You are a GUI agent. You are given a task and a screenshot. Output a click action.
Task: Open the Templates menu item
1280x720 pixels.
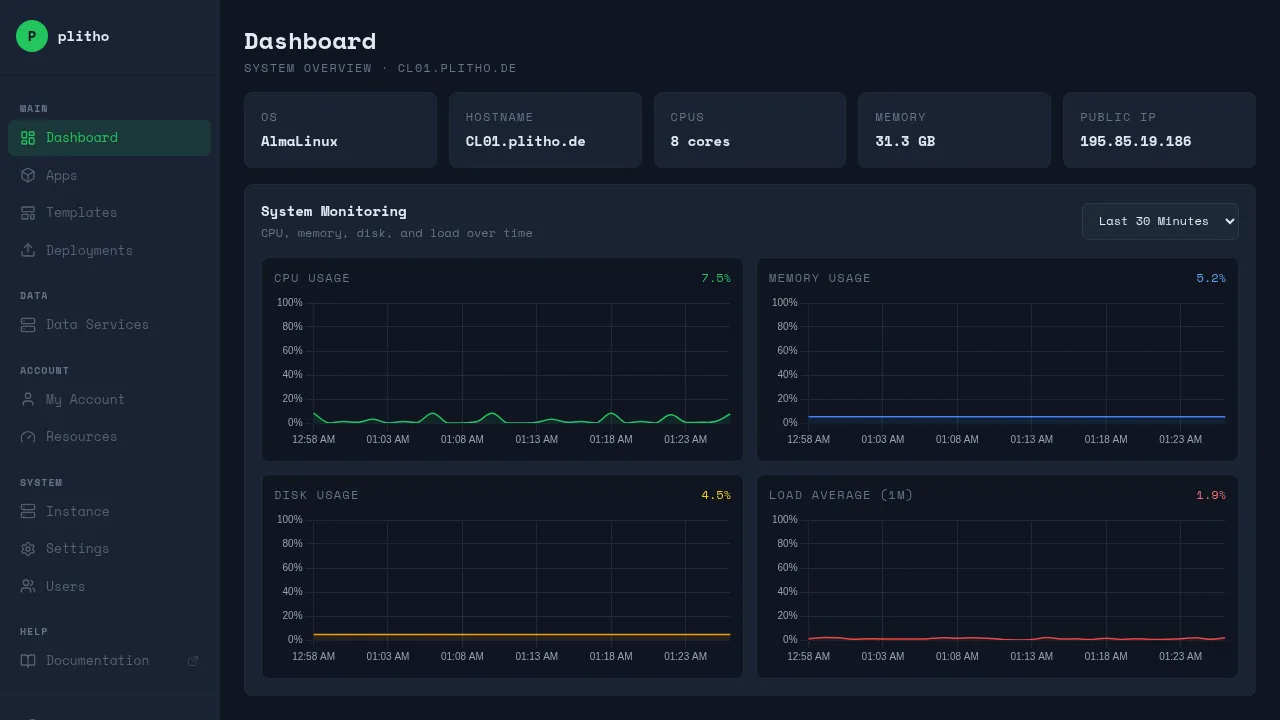pos(109,213)
